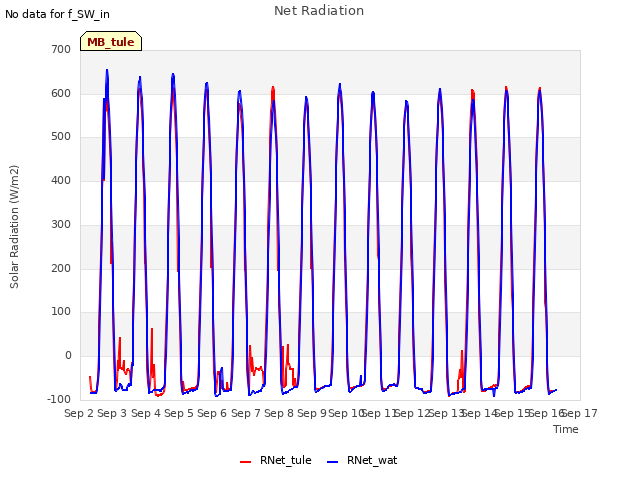The height and width of the screenshot is (480, 640).
Task: Click the 700 y-axis tick label
Action: (x=61, y=49)
